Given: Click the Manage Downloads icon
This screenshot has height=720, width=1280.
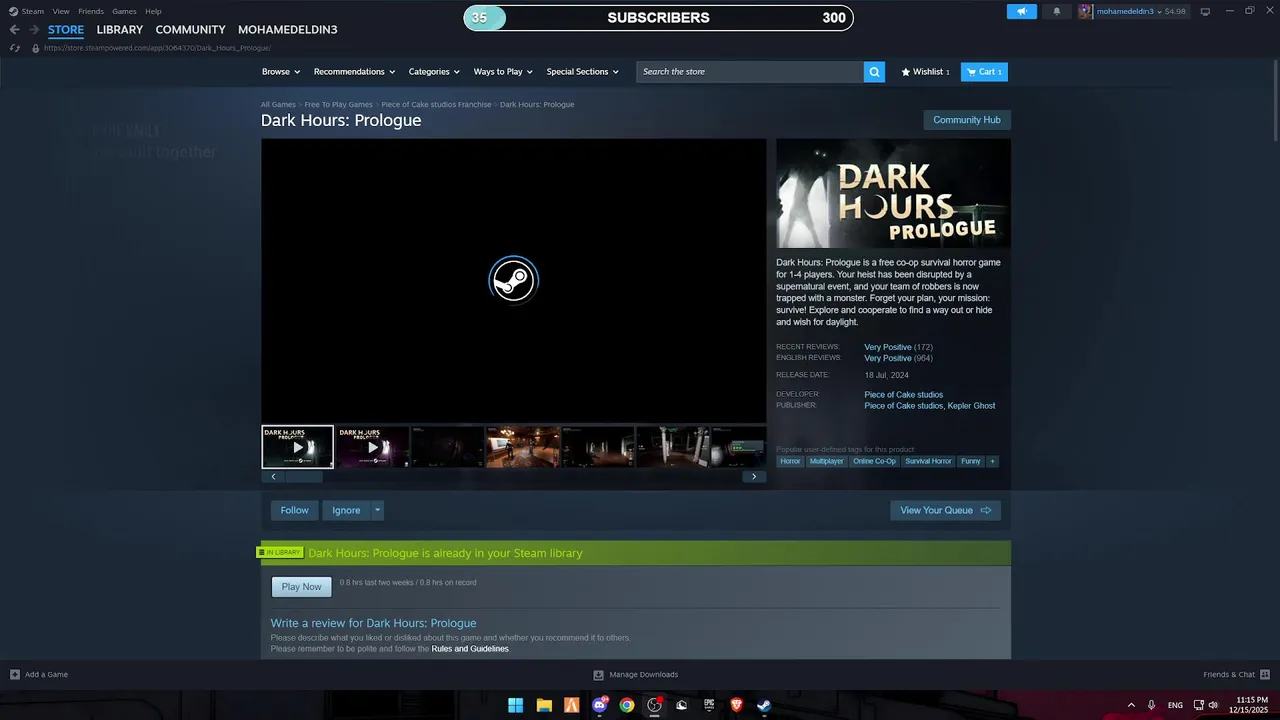Looking at the screenshot, I should pyautogui.click(x=598, y=674).
